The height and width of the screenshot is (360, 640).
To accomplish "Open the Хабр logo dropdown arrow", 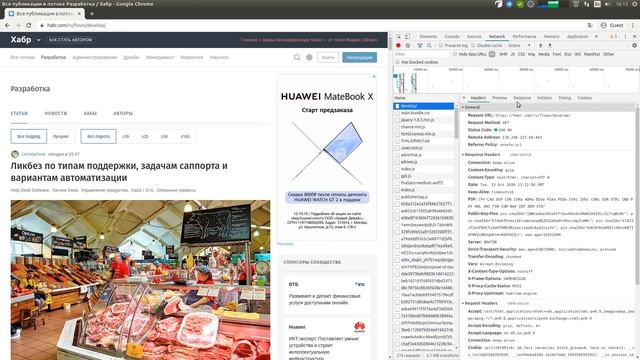I will pos(38,40).
